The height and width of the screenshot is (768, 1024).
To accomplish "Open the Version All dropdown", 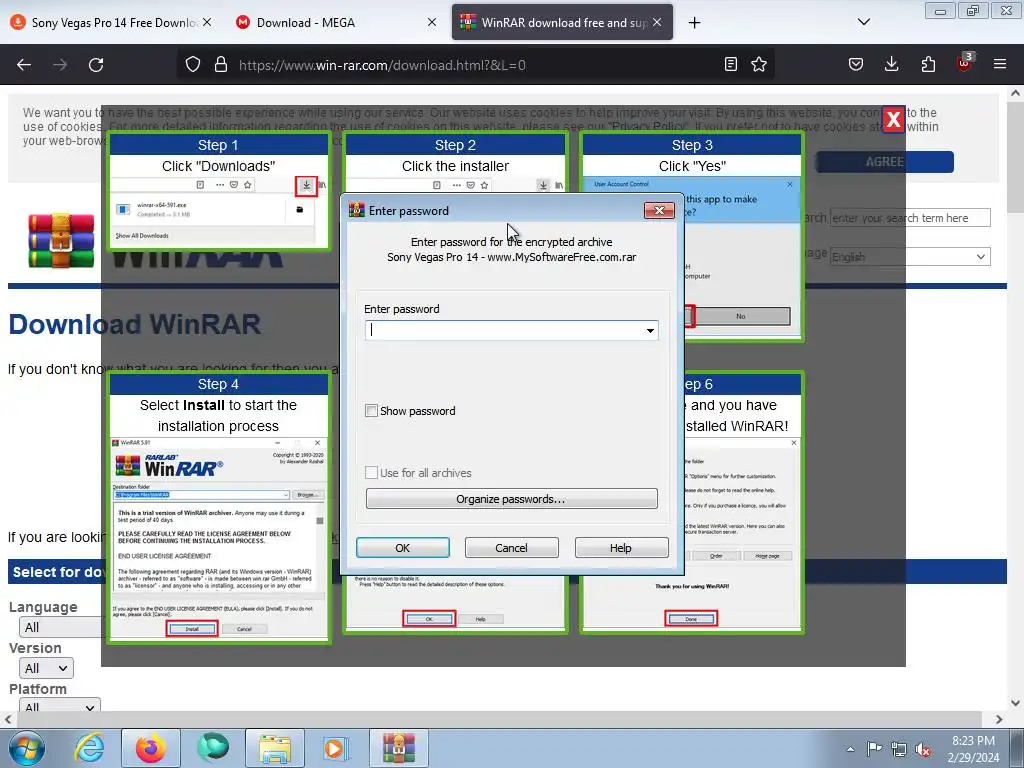I will [46, 668].
